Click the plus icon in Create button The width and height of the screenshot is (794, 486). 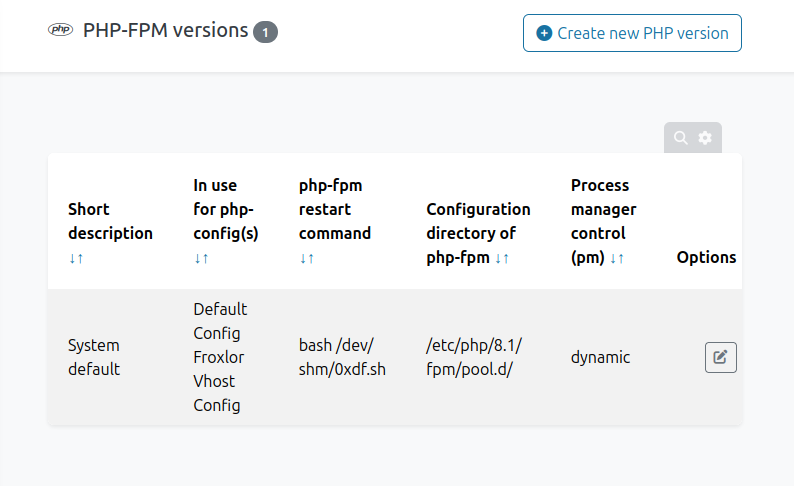(544, 33)
